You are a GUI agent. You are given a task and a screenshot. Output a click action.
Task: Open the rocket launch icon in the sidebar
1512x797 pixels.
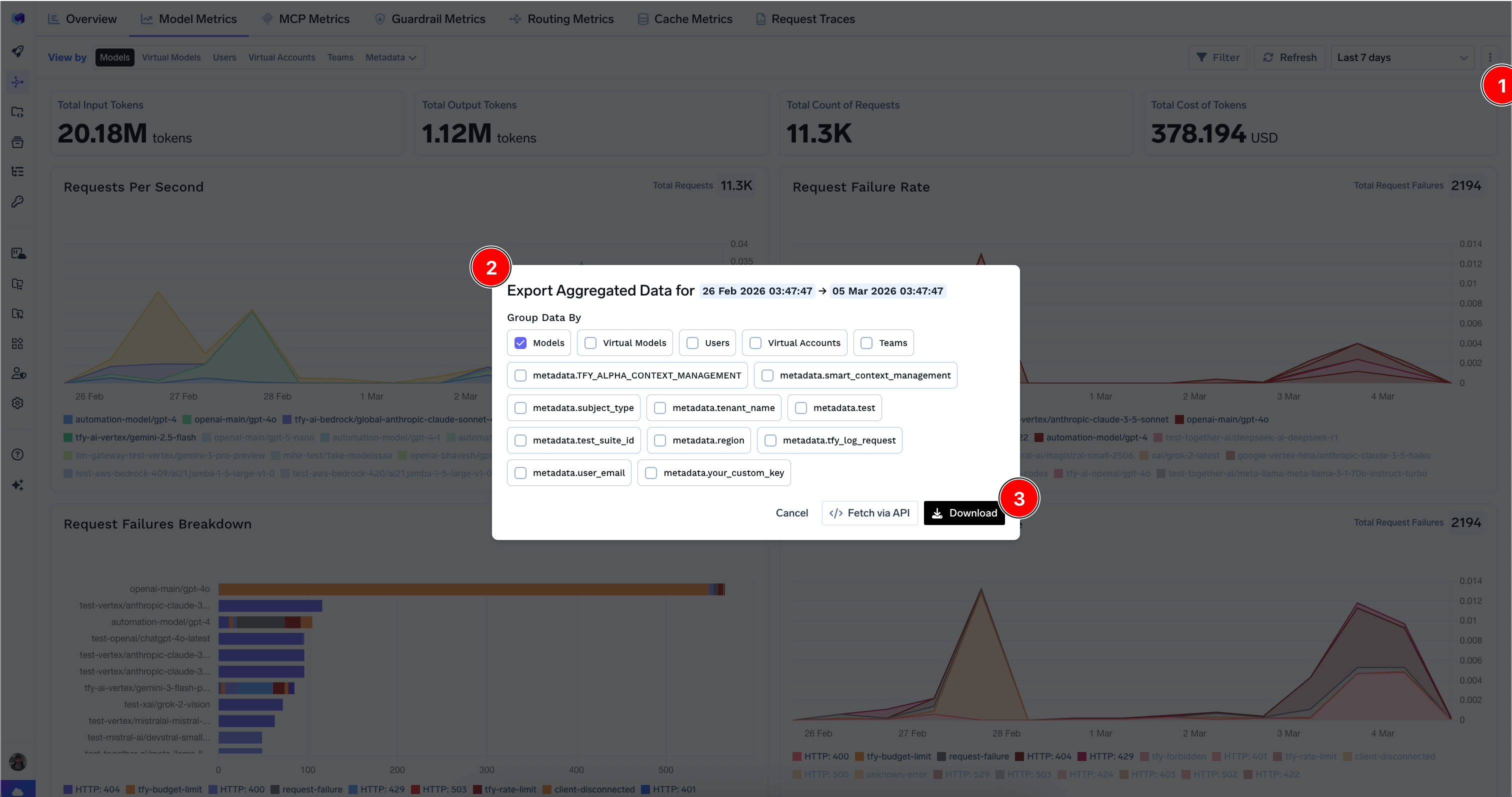click(x=17, y=51)
